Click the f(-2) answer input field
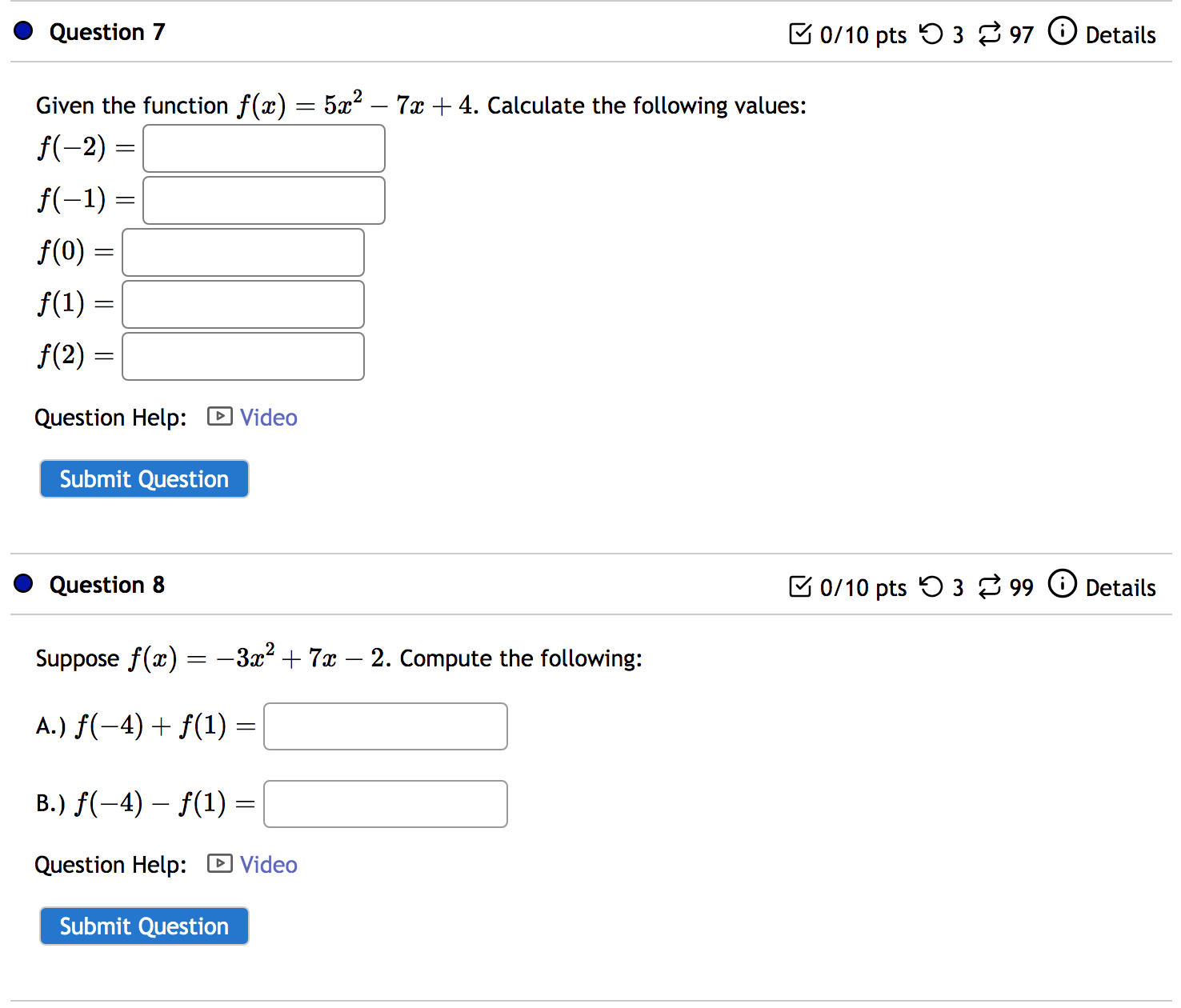 click(263, 148)
